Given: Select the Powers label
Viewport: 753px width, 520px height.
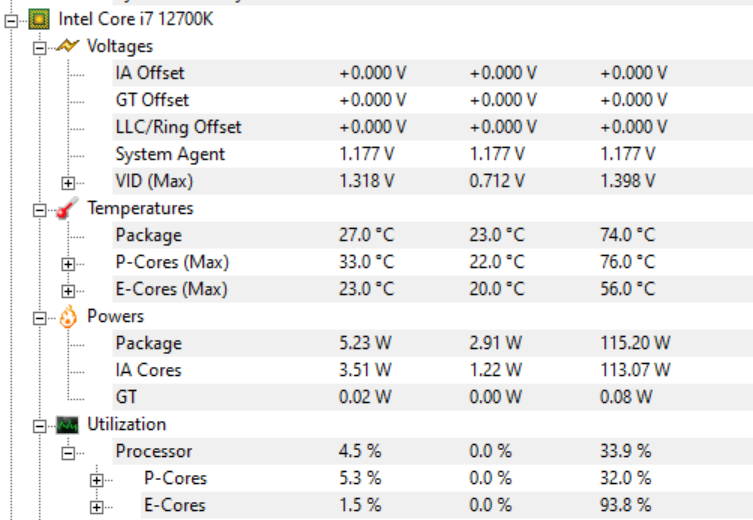Looking at the screenshot, I should click(x=115, y=316).
